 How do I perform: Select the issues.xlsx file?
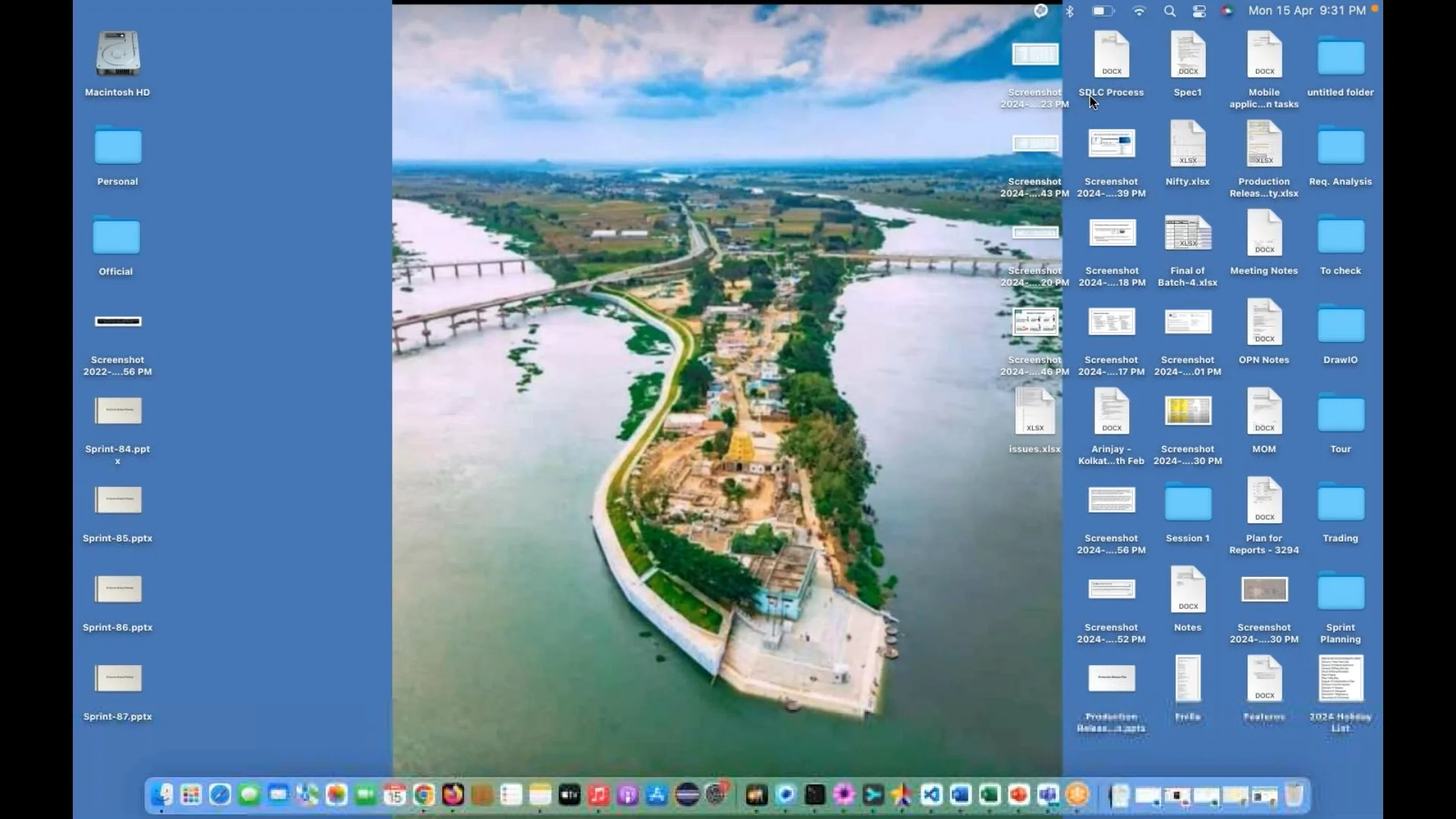(x=1034, y=420)
